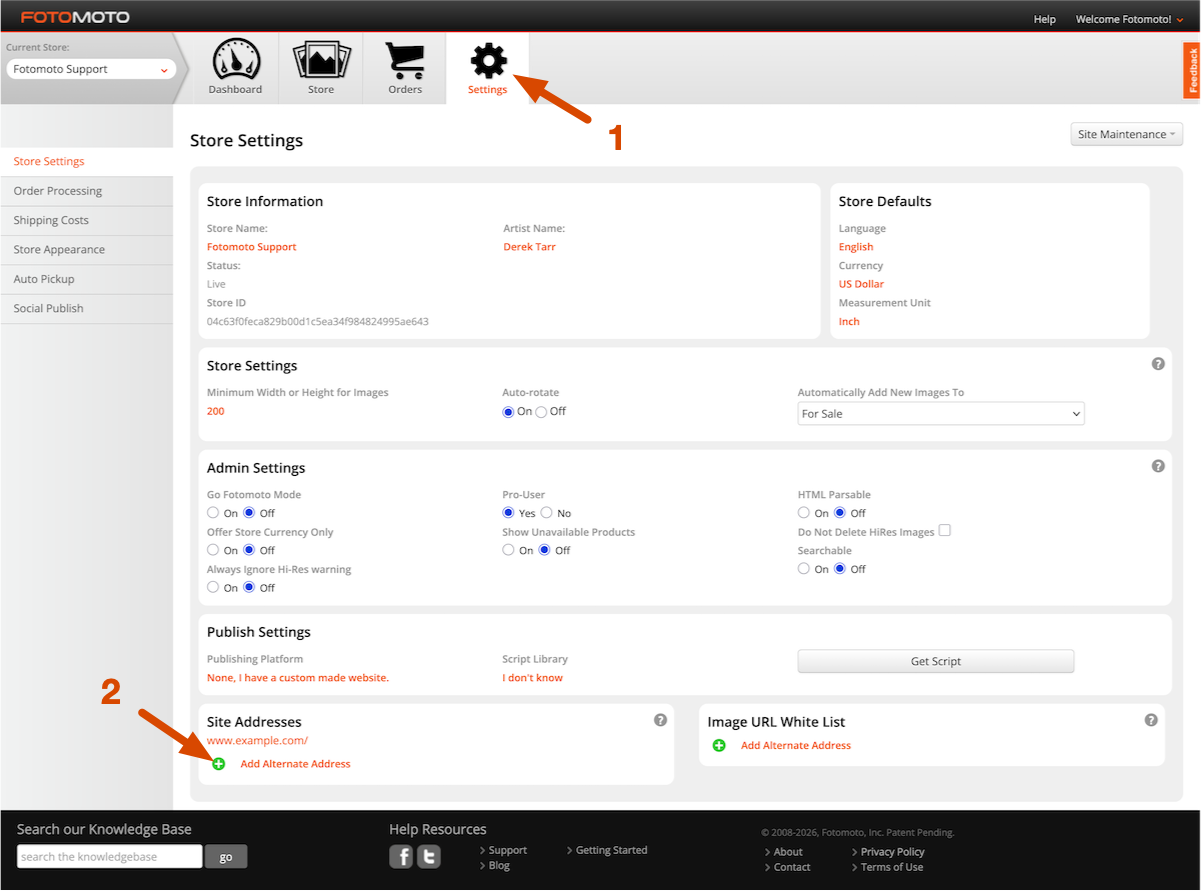Open About link in footer
Screen dimensions: 1201x891
pyautogui.click(x=788, y=852)
